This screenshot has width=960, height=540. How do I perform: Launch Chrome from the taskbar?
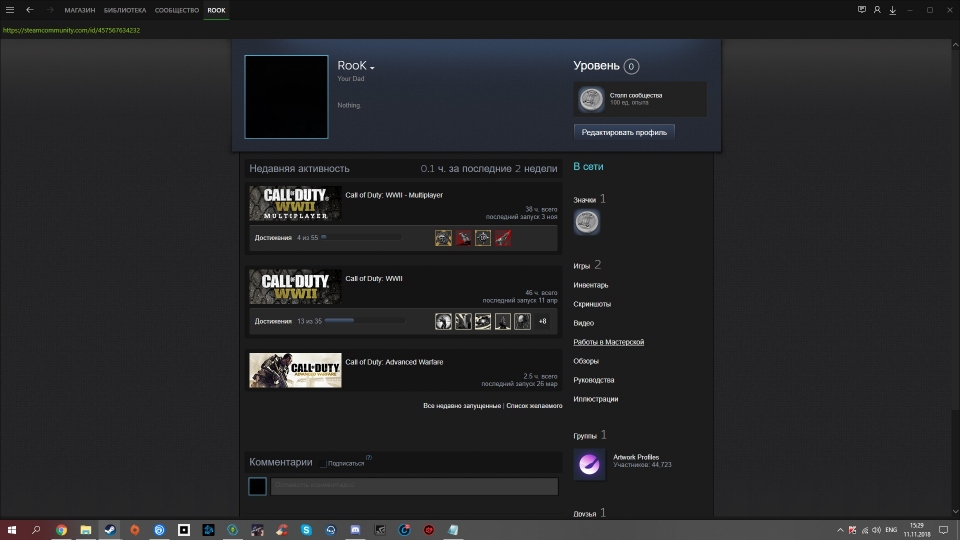pyautogui.click(x=61, y=530)
